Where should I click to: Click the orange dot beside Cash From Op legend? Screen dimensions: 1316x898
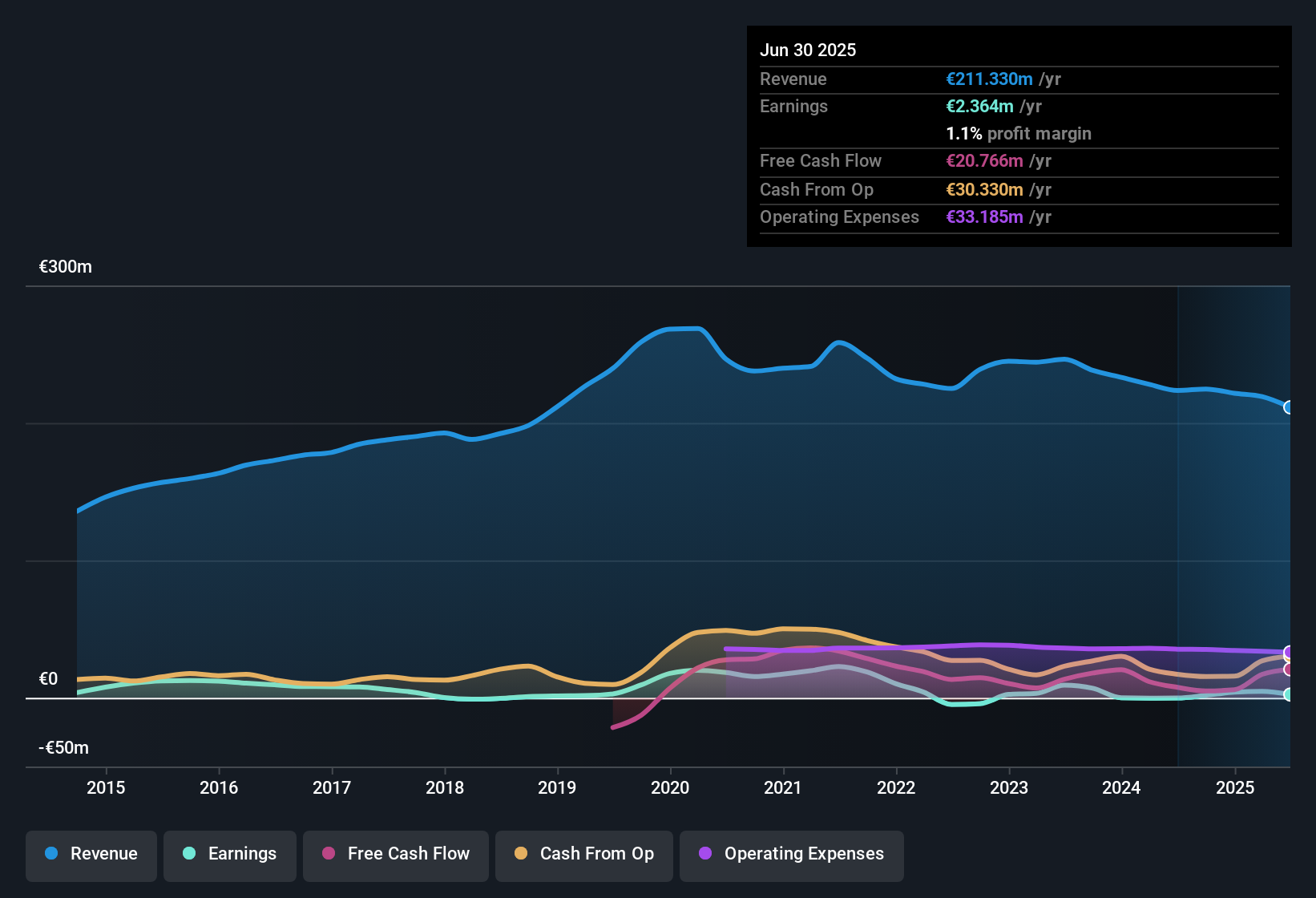point(521,853)
